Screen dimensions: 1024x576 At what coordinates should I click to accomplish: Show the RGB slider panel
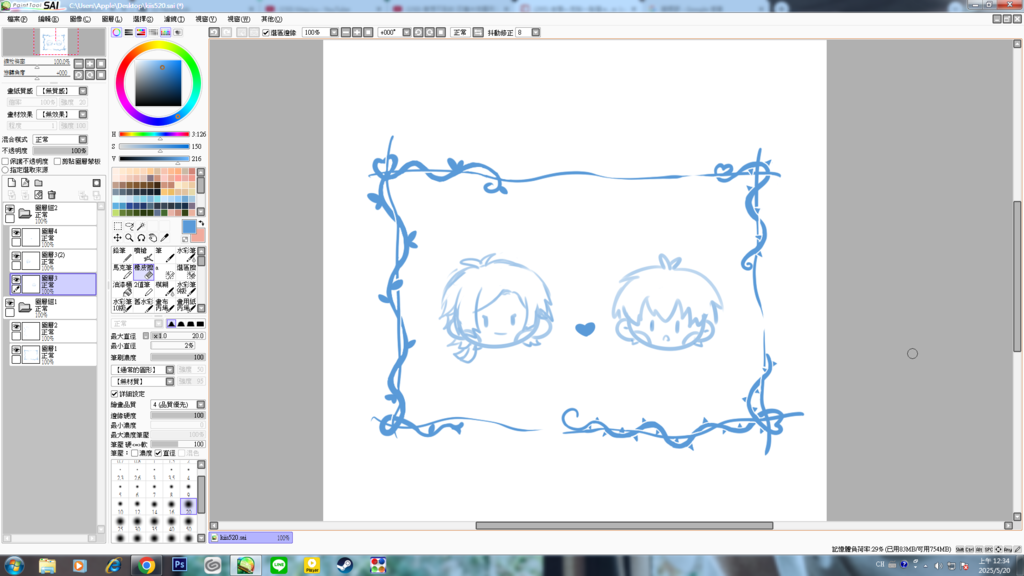click(129, 32)
